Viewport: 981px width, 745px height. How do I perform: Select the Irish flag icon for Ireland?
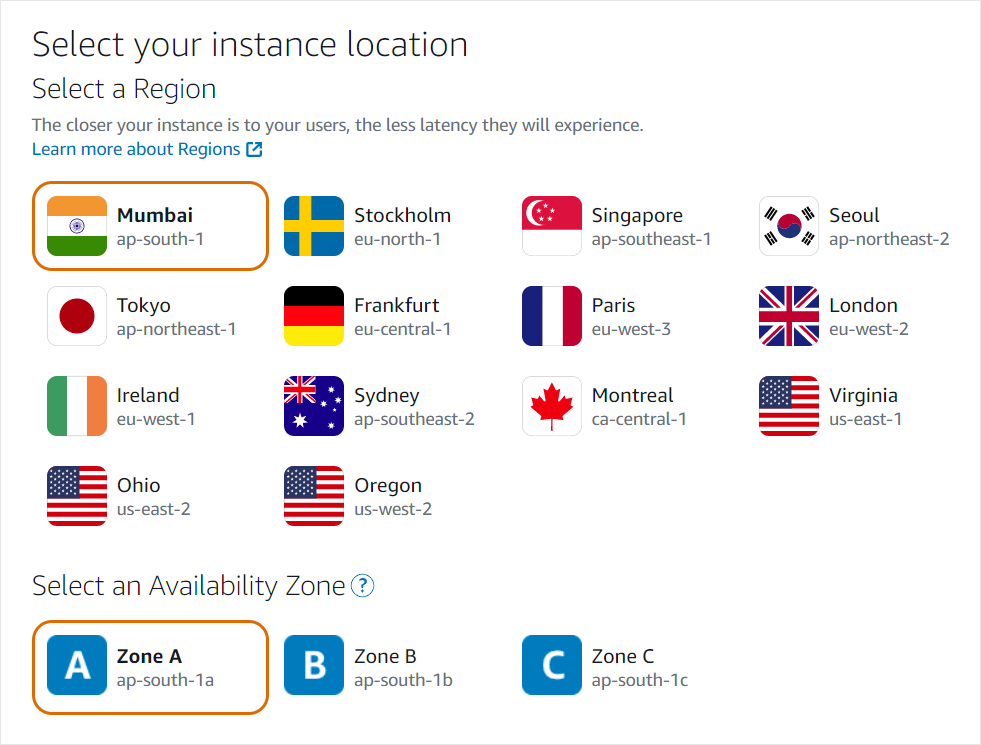[76, 406]
